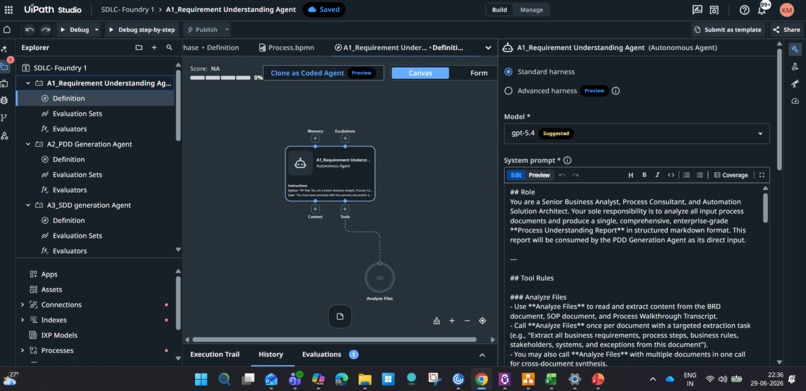Click Debug step-by-step button
The image size is (806, 391).
click(142, 30)
